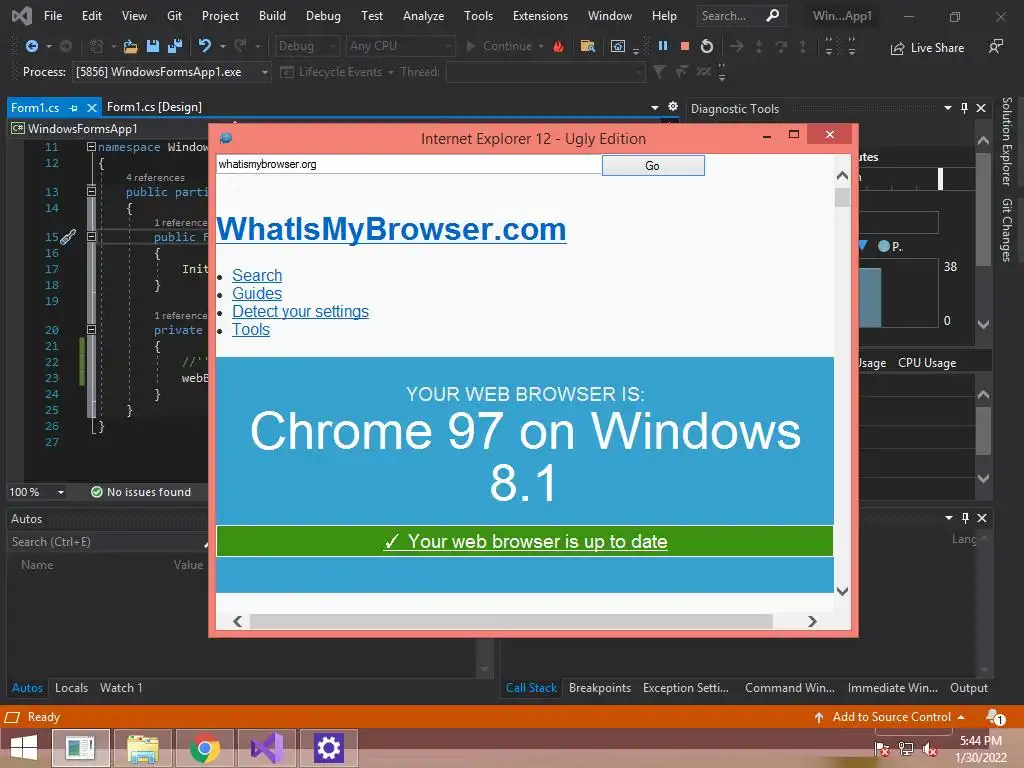Click the volume muted tray icon
The width and height of the screenshot is (1024, 768).
tap(930, 749)
